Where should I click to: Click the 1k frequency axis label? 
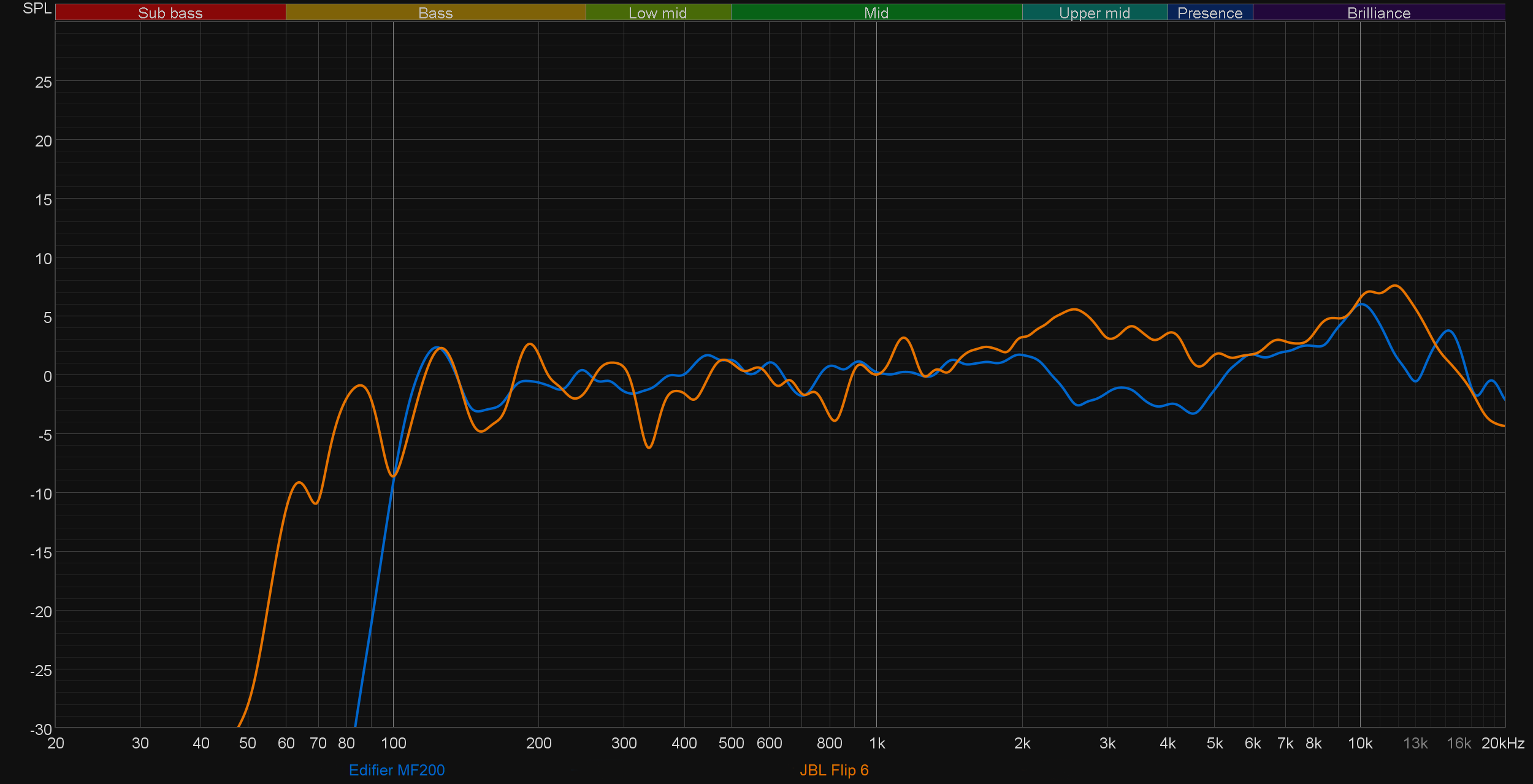(x=877, y=744)
